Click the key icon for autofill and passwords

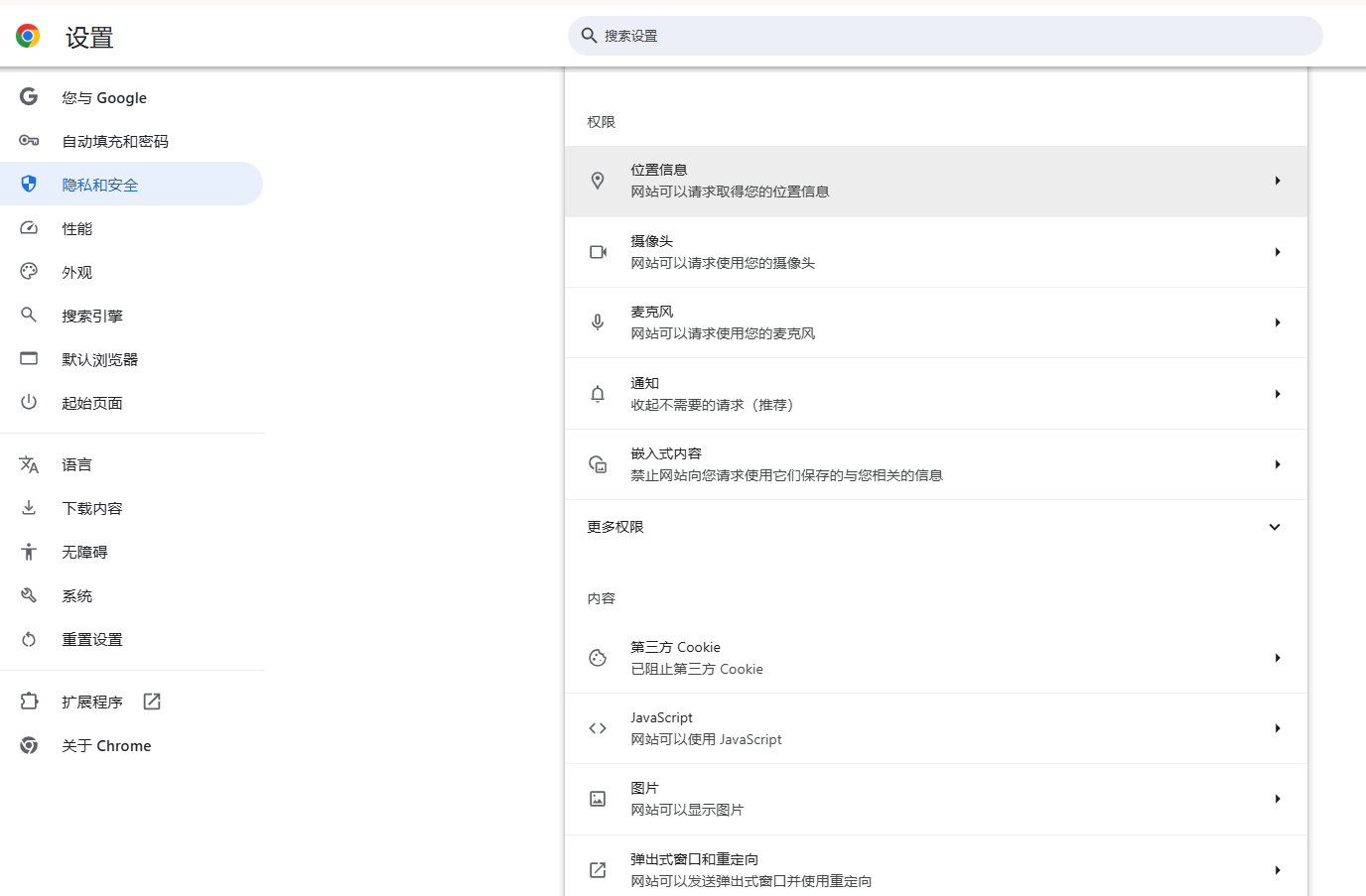29,141
